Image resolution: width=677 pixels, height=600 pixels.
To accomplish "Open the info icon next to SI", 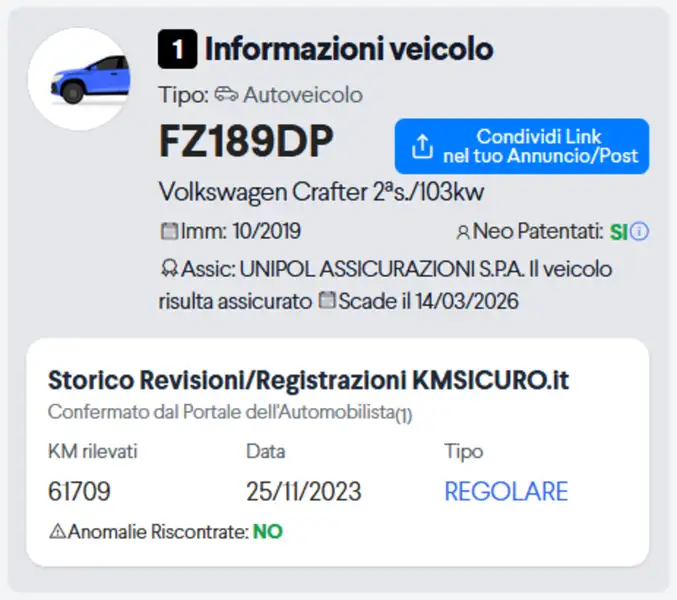I will [x=639, y=231].
